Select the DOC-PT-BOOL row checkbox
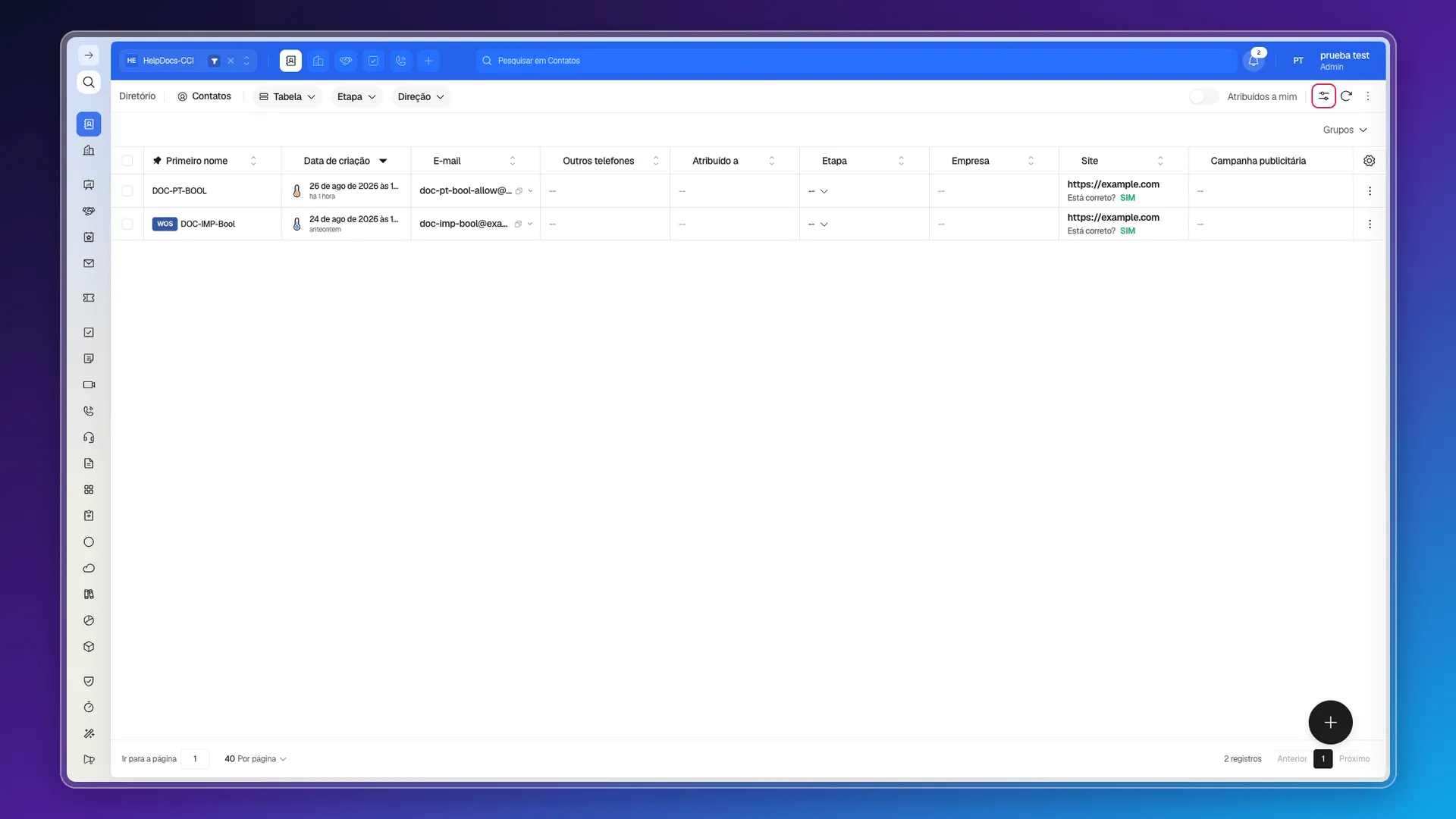Image resolution: width=1456 pixels, height=819 pixels. [x=127, y=191]
